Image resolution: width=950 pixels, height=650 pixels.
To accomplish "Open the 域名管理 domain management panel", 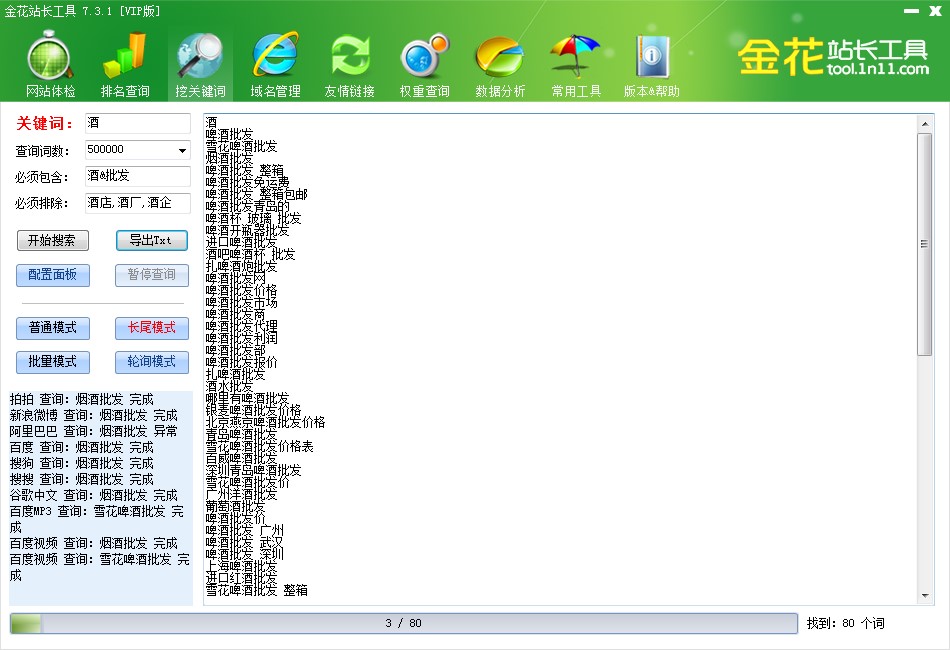I will click(x=274, y=63).
